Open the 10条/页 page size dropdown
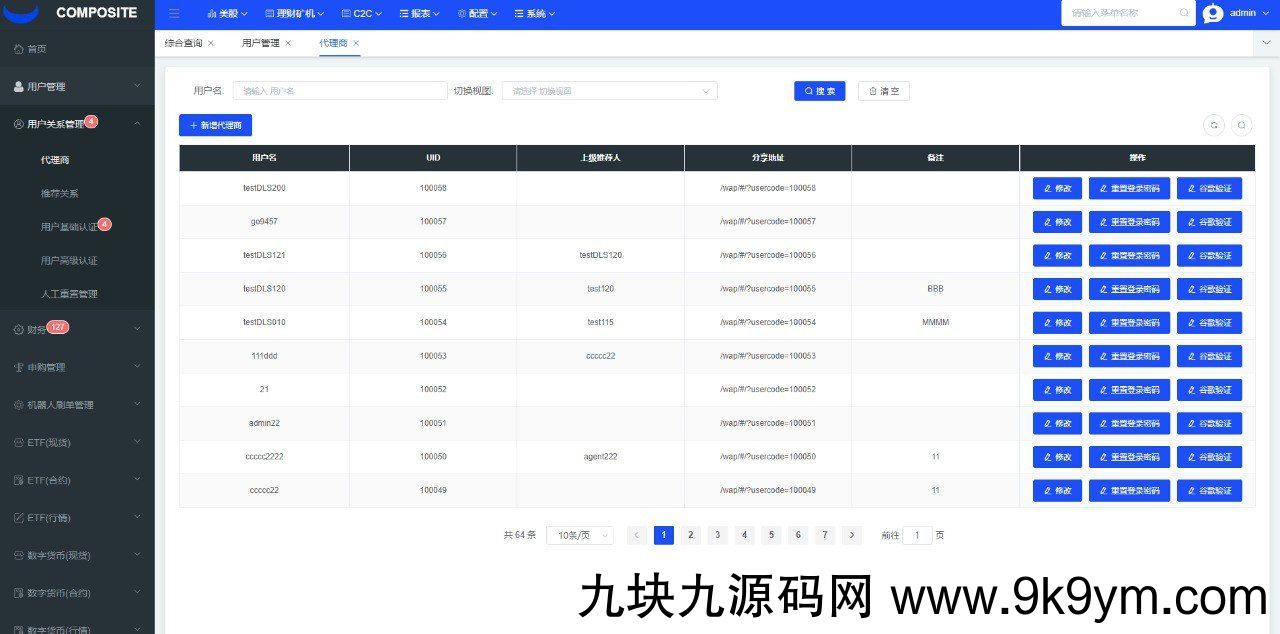The image size is (1280, 634). tap(578, 535)
